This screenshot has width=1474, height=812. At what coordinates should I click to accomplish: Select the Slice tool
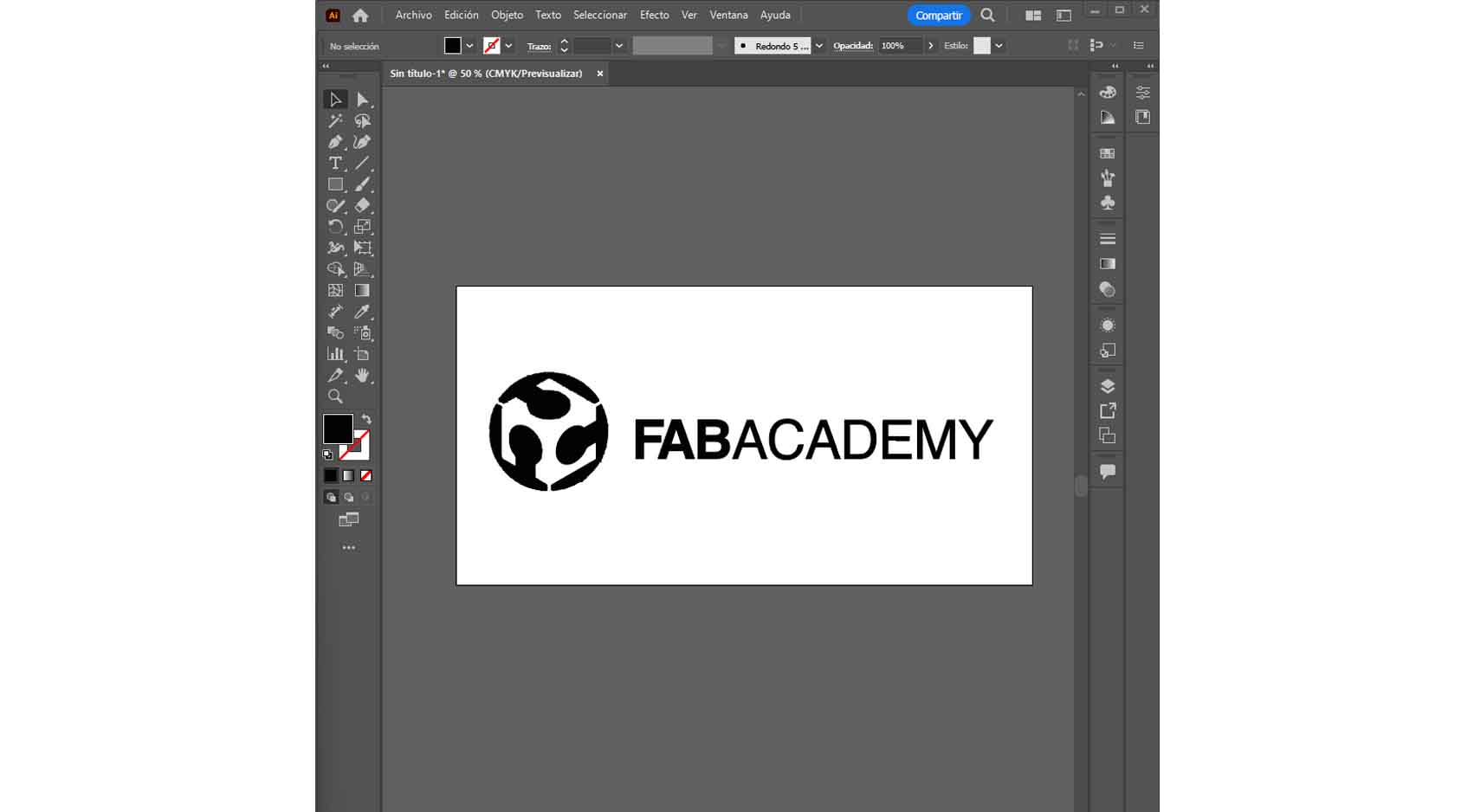335,375
